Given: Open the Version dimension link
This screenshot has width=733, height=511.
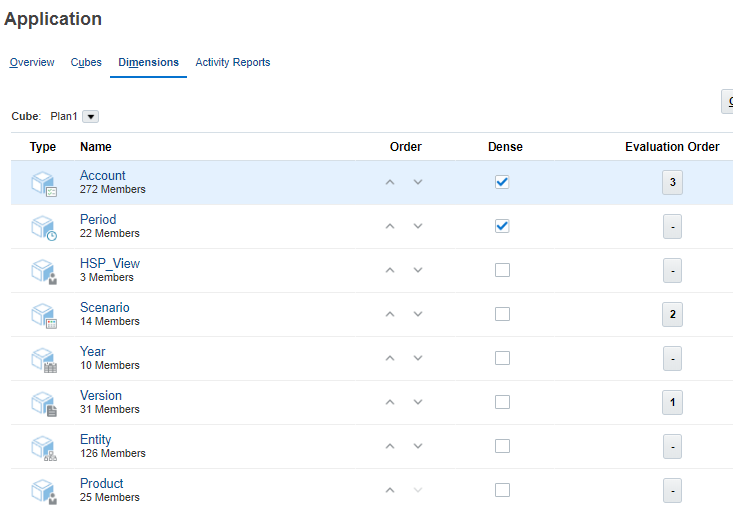Looking at the screenshot, I should point(101,395).
